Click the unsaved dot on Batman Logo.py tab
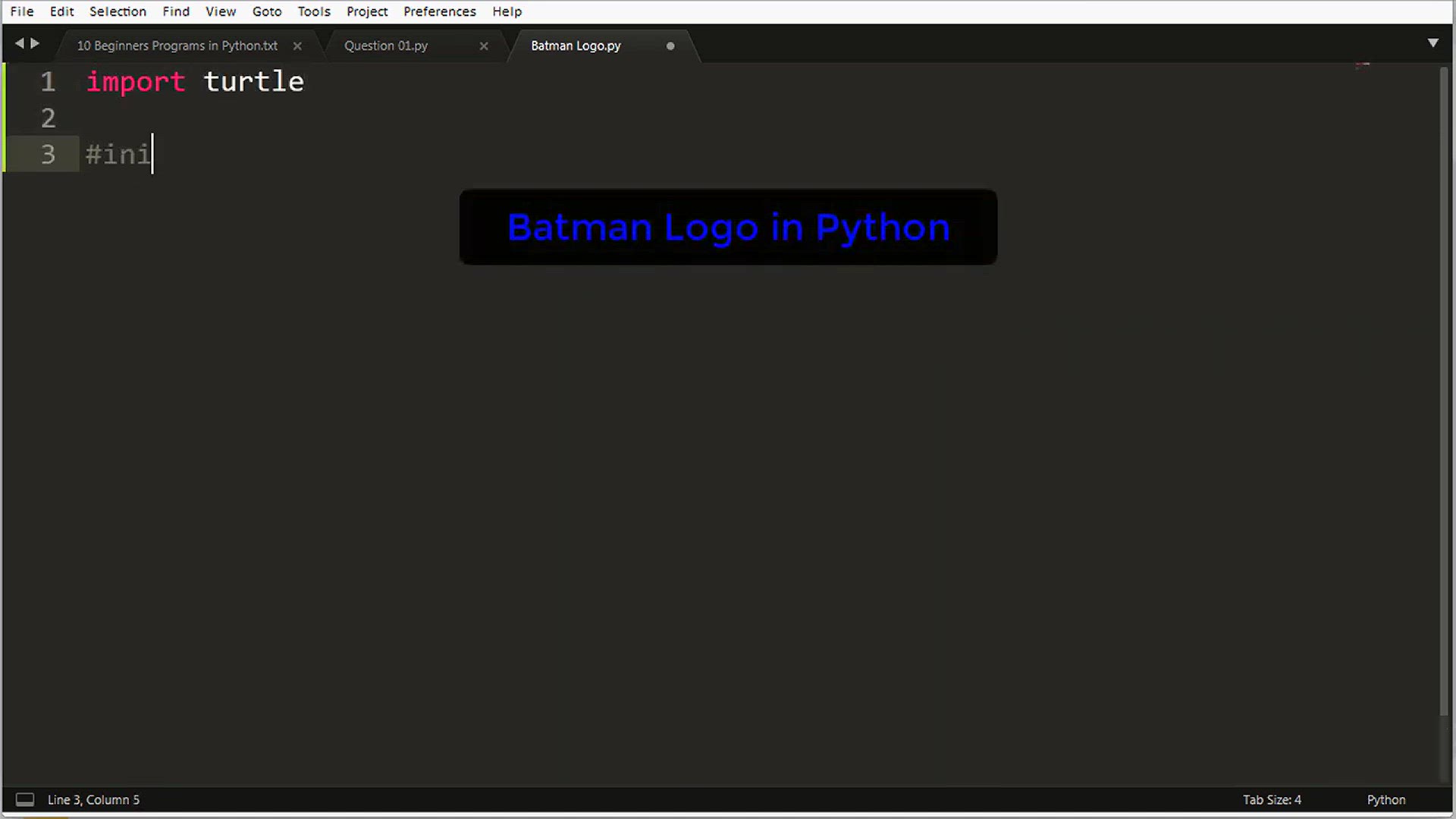The height and width of the screenshot is (819, 1456). pyautogui.click(x=670, y=46)
